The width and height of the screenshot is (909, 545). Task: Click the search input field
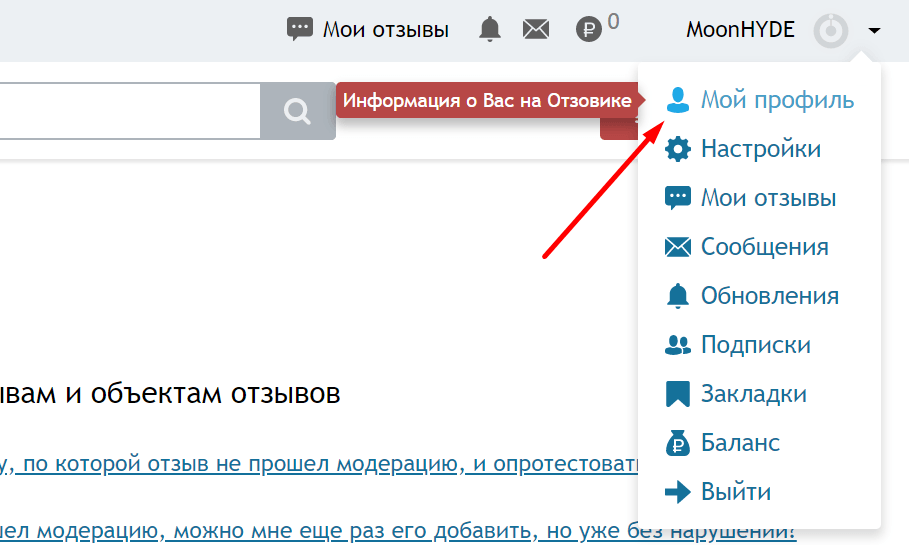click(130, 111)
